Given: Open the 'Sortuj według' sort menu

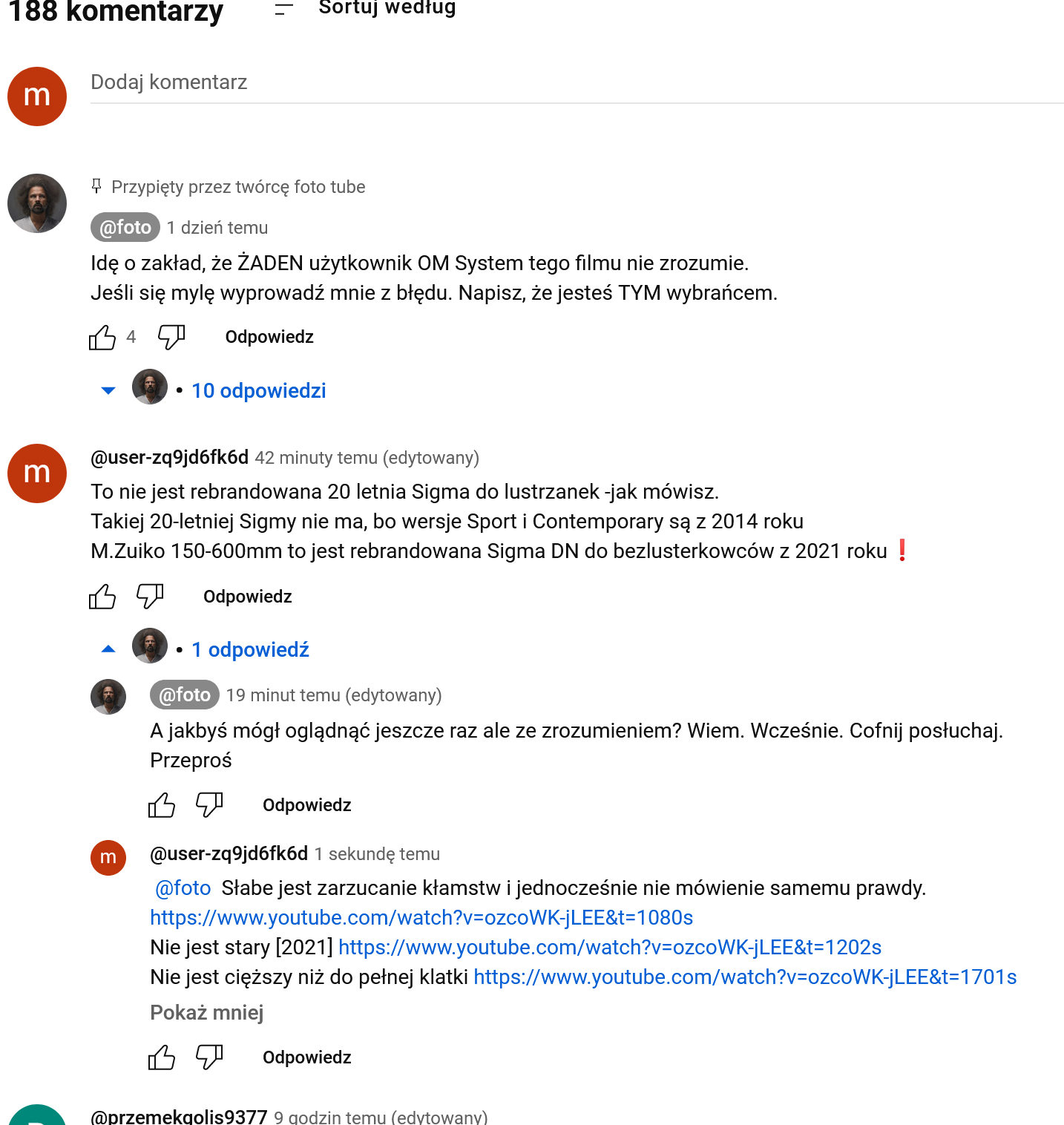Looking at the screenshot, I should (365, 9).
